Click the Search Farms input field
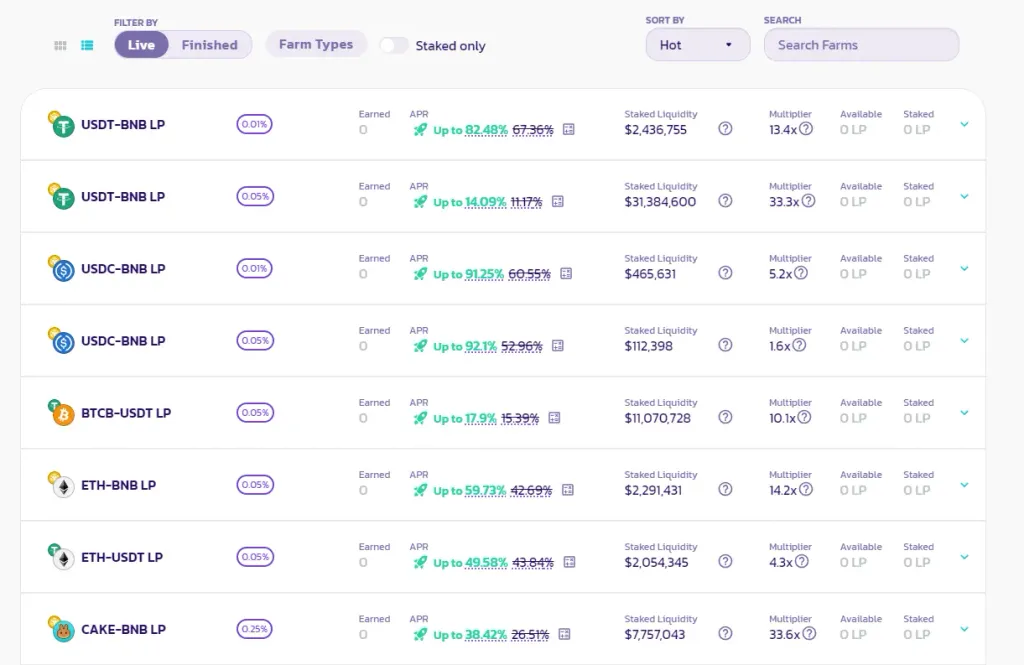The height and width of the screenshot is (665, 1024). click(x=860, y=45)
